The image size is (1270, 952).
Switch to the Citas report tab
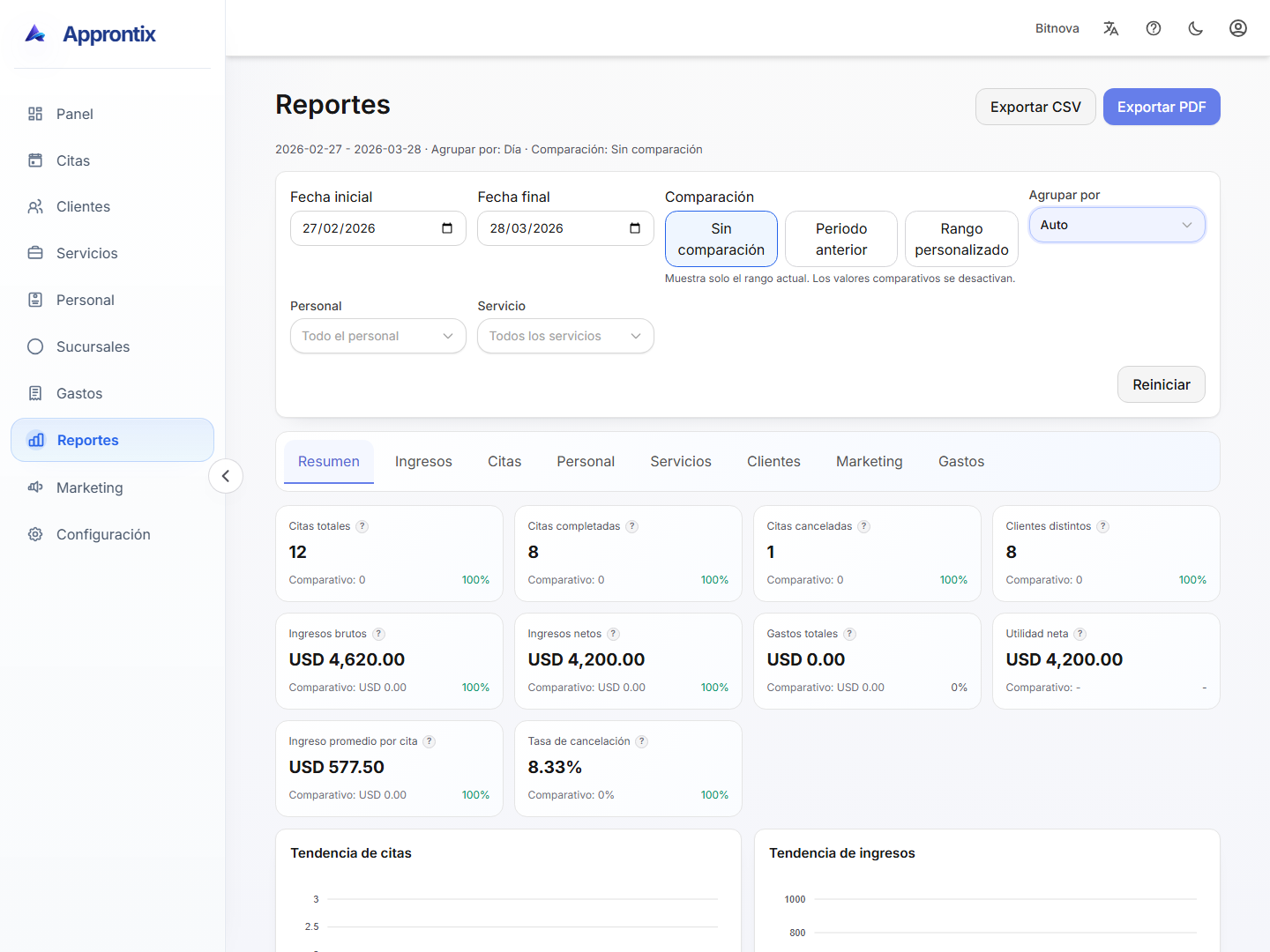pyautogui.click(x=504, y=462)
